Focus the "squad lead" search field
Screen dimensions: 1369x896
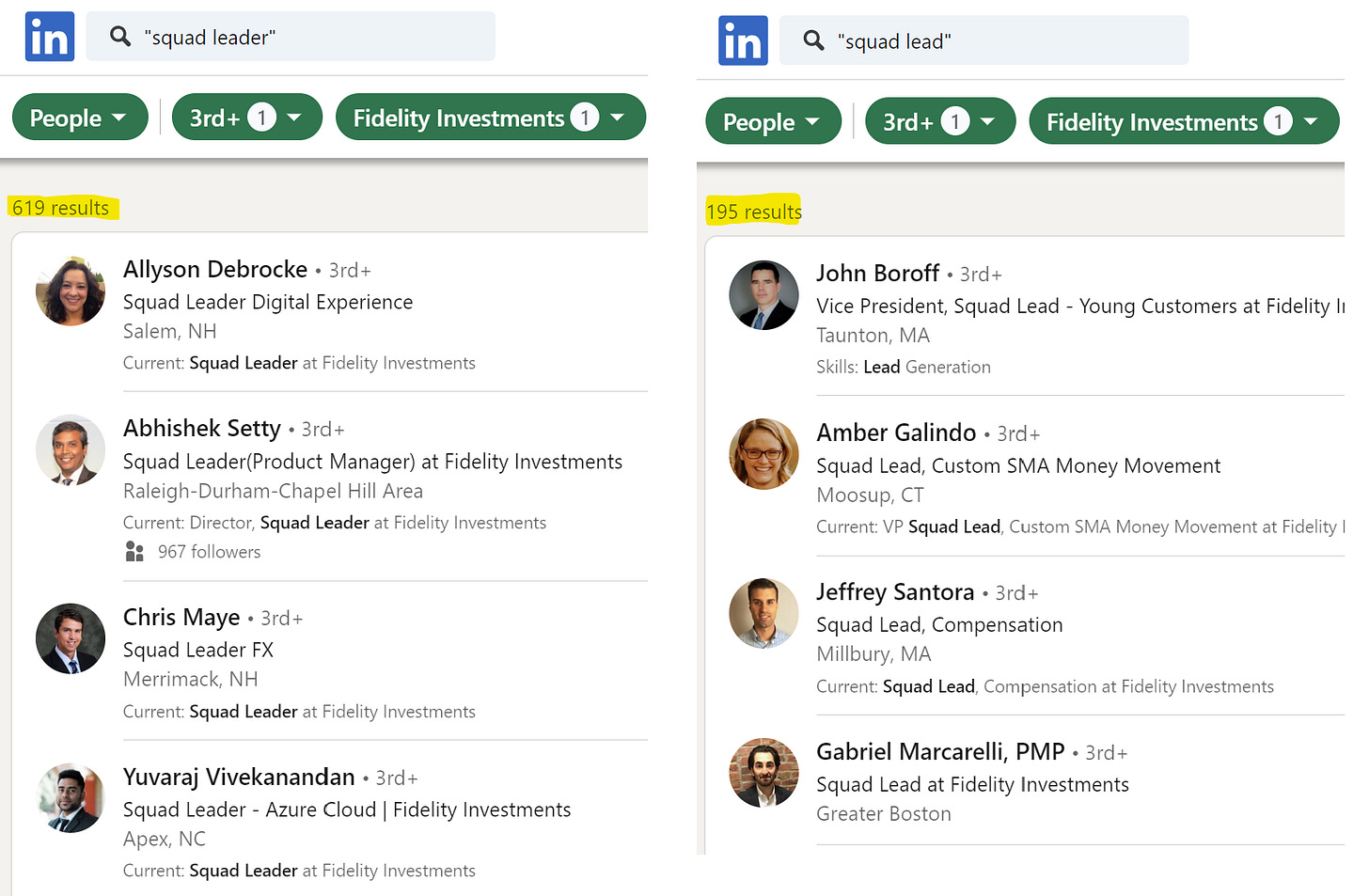(984, 40)
